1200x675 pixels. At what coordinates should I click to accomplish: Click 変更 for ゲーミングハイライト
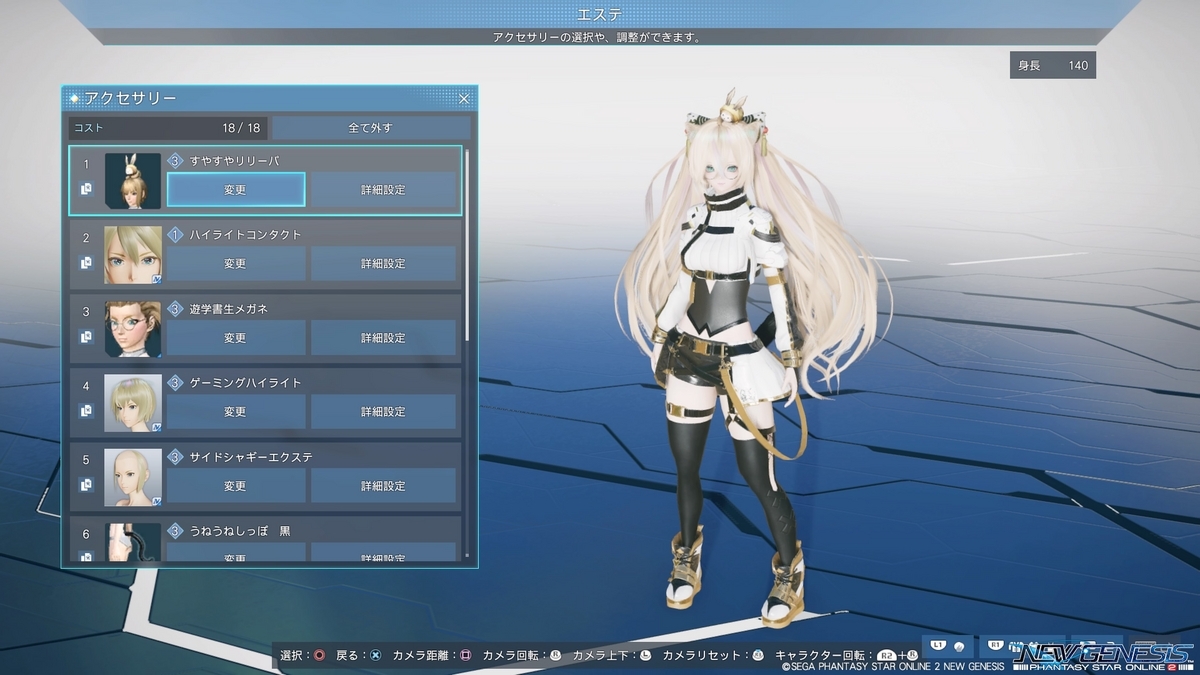[x=235, y=412]
